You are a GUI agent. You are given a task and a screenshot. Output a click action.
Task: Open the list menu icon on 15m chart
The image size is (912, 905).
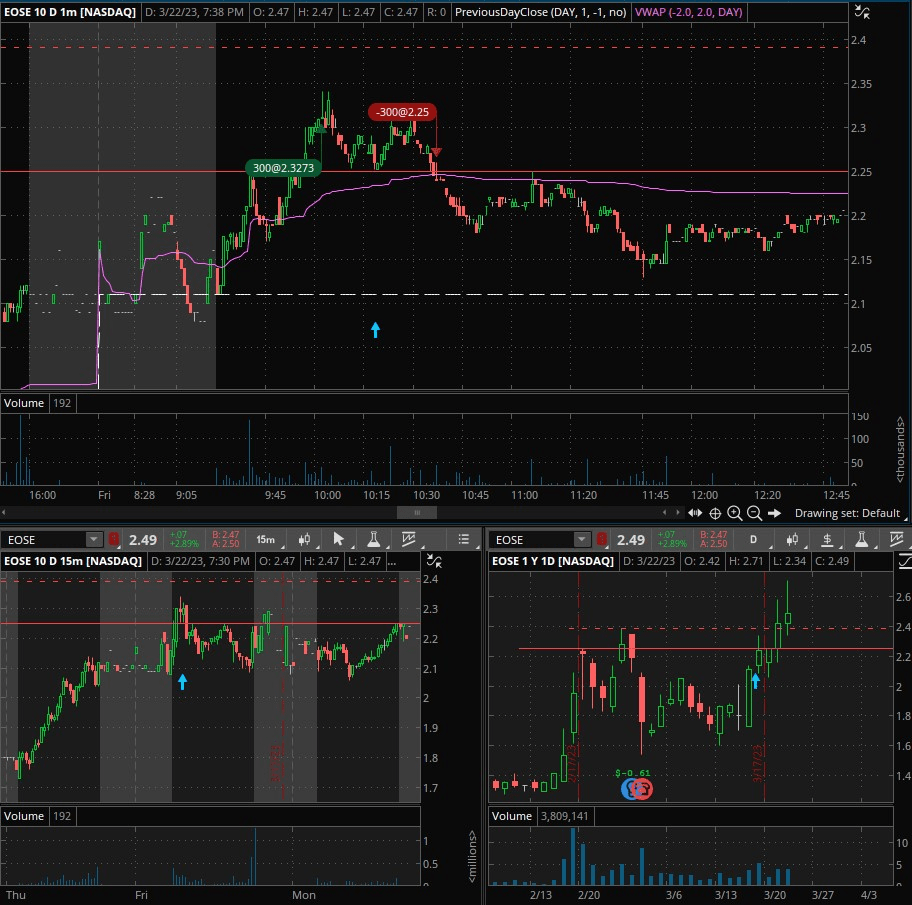point(464,539)
